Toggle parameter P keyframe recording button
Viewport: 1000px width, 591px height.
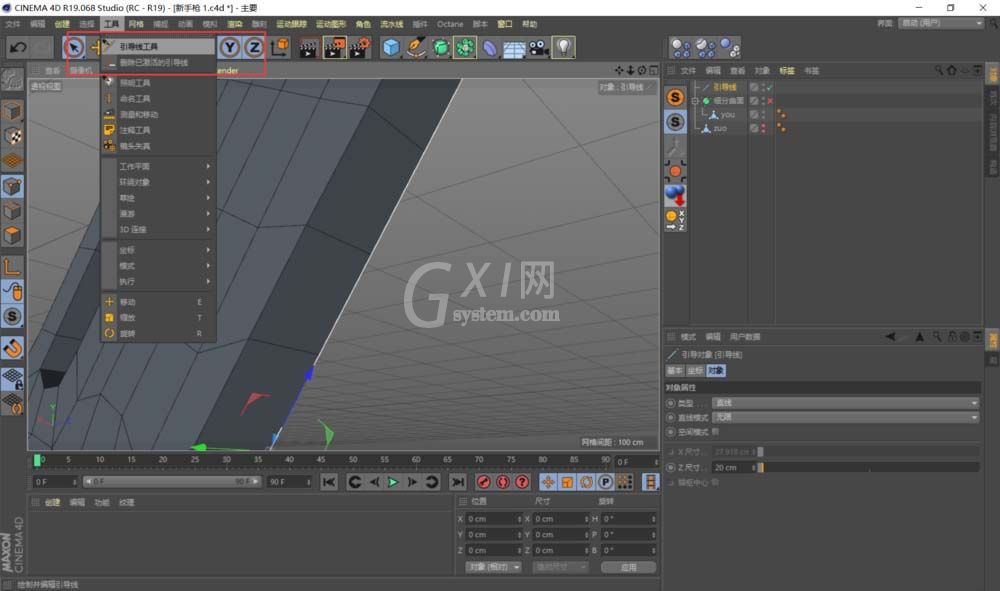pos(605,482)
